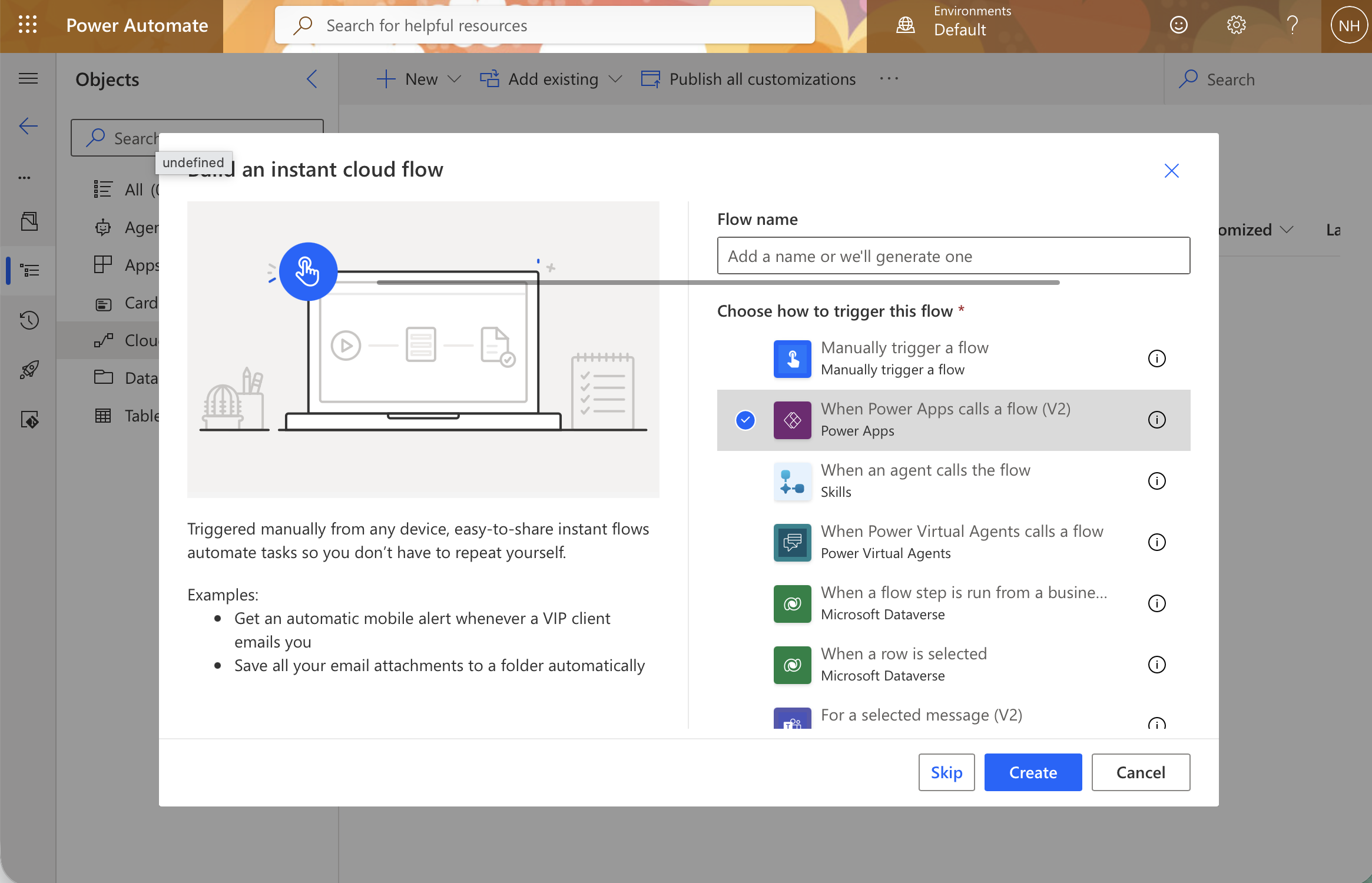Click the Search for helpful resources box
Screen dimensions: 1372x883
[545, 25]
